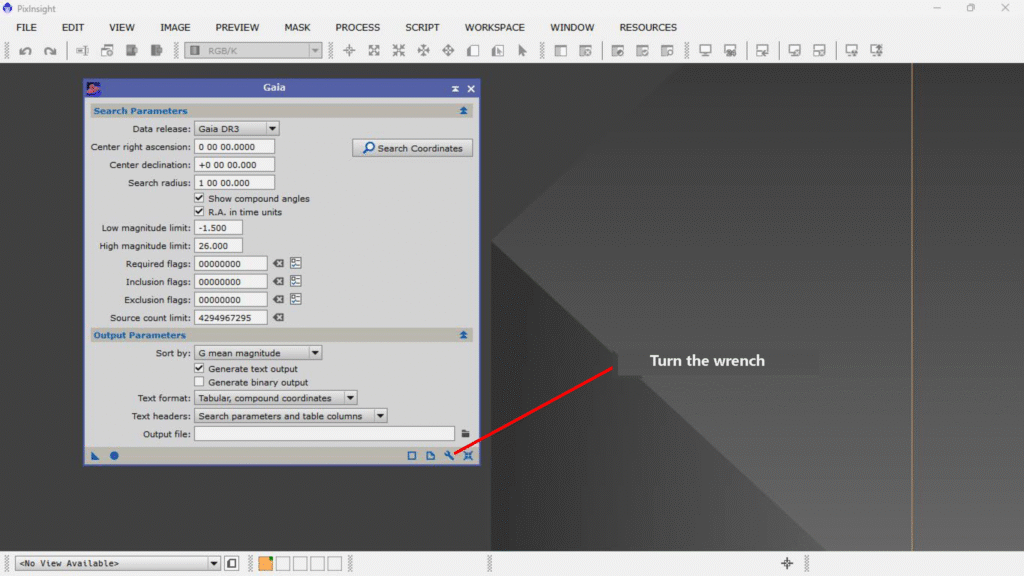This screenshot has height=576, width=1024.
Task: Click icon beside the view selector dropdown
Action: pyautogui.click(x=232, y=563)
